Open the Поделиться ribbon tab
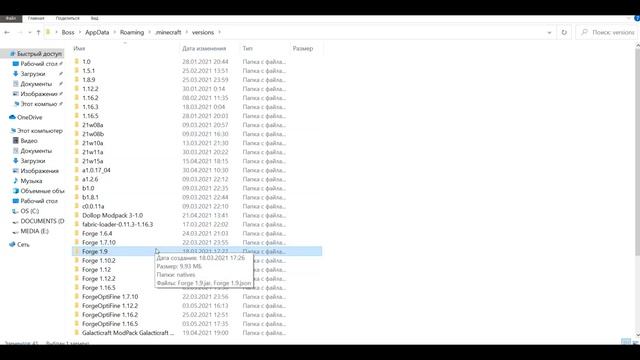This screenshot has height=360, width=640. [x=67, y=18]
